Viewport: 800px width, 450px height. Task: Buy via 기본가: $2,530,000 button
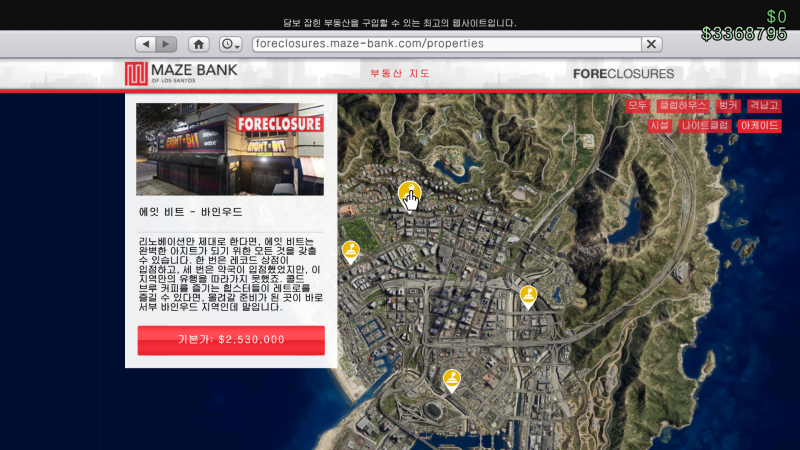[231, 340]
